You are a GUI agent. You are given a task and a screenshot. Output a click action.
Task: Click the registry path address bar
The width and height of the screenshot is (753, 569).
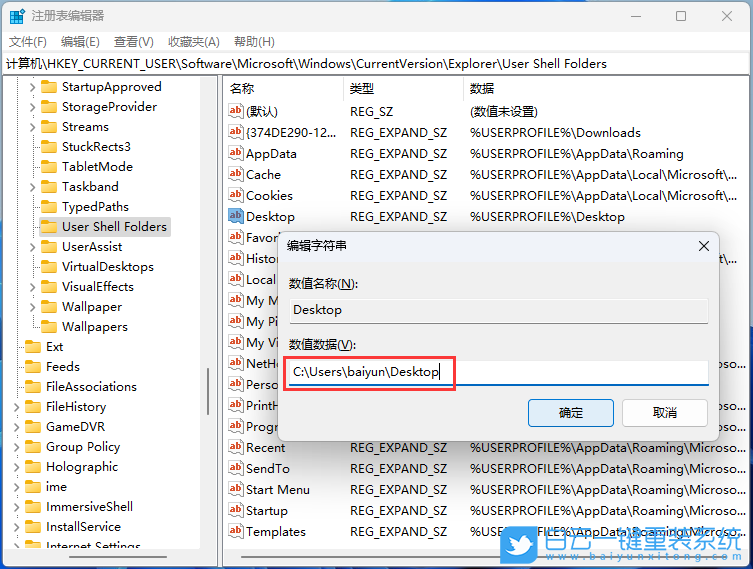[x=376, y=64]
